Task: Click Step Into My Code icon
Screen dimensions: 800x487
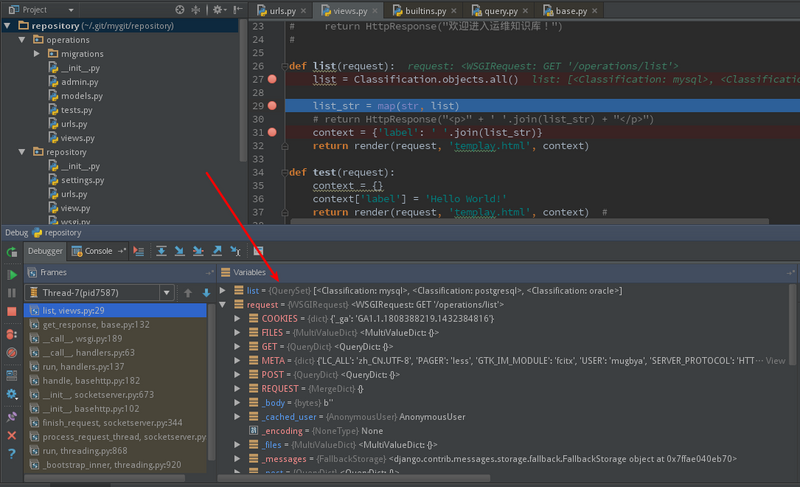Action: click(198, 251)
